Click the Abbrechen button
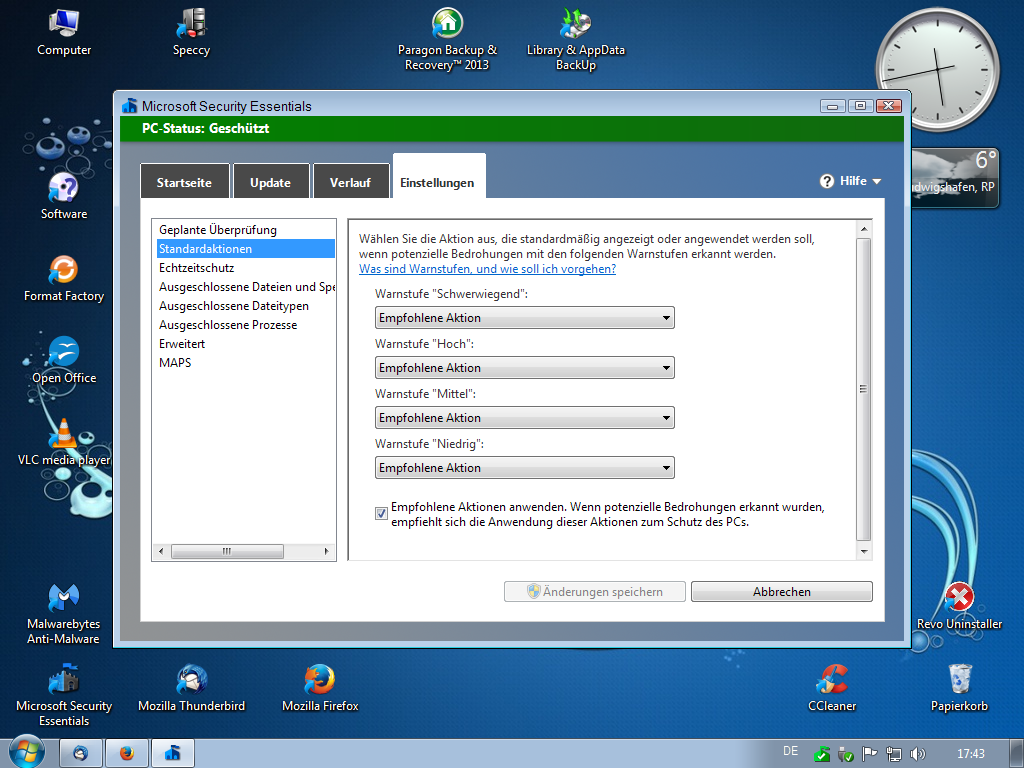The image size is (1024, 768). click(x=782, y=592)
